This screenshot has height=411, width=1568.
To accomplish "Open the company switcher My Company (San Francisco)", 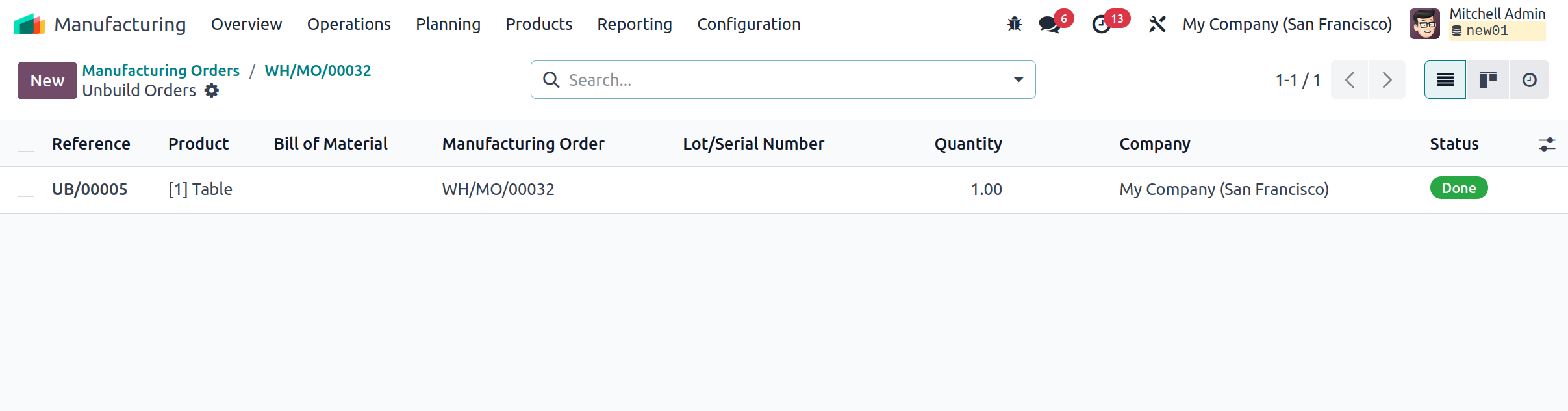I will click(x=1287, y=25).
